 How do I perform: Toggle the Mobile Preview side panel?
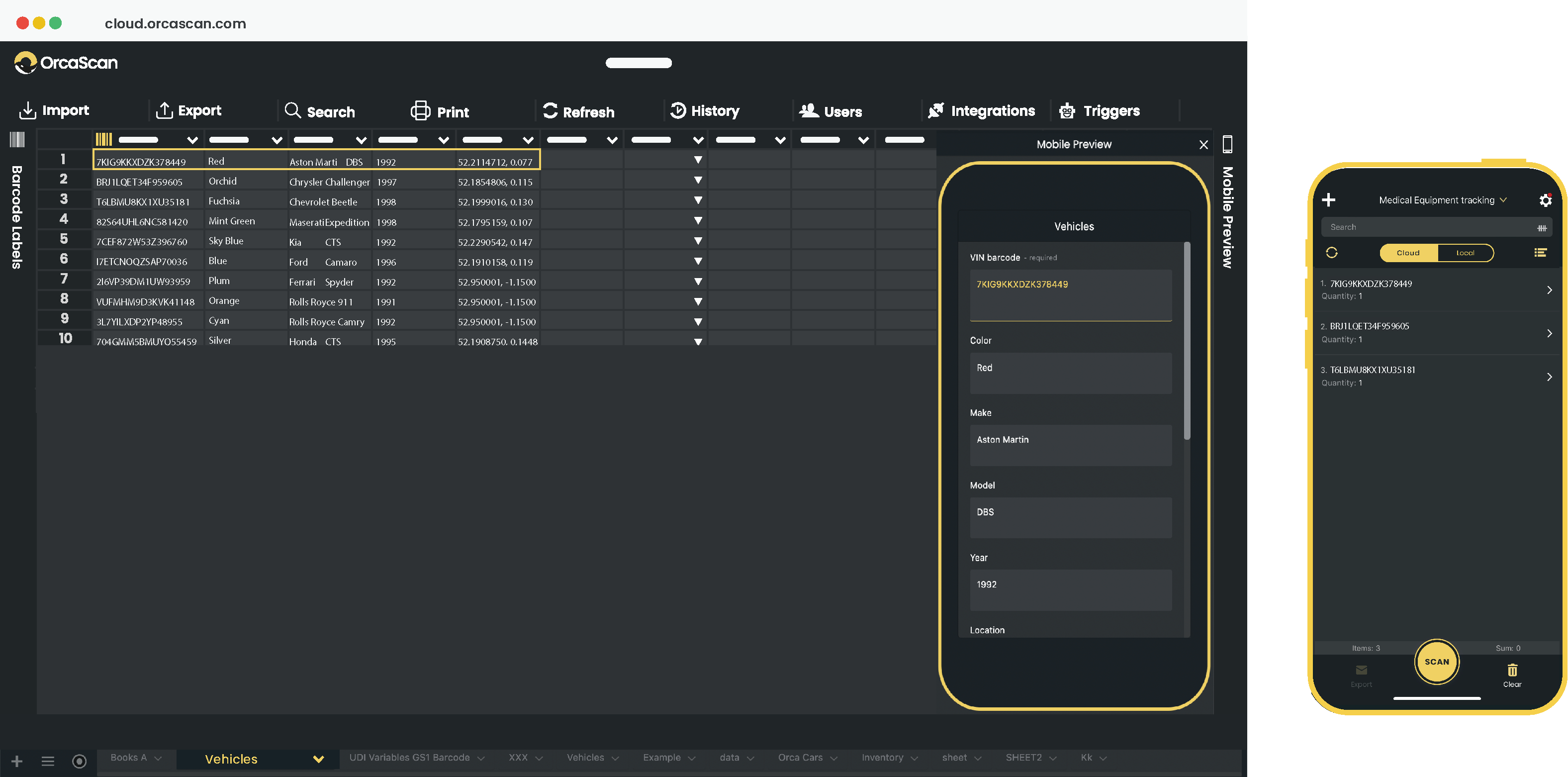tap(1228, 143)
